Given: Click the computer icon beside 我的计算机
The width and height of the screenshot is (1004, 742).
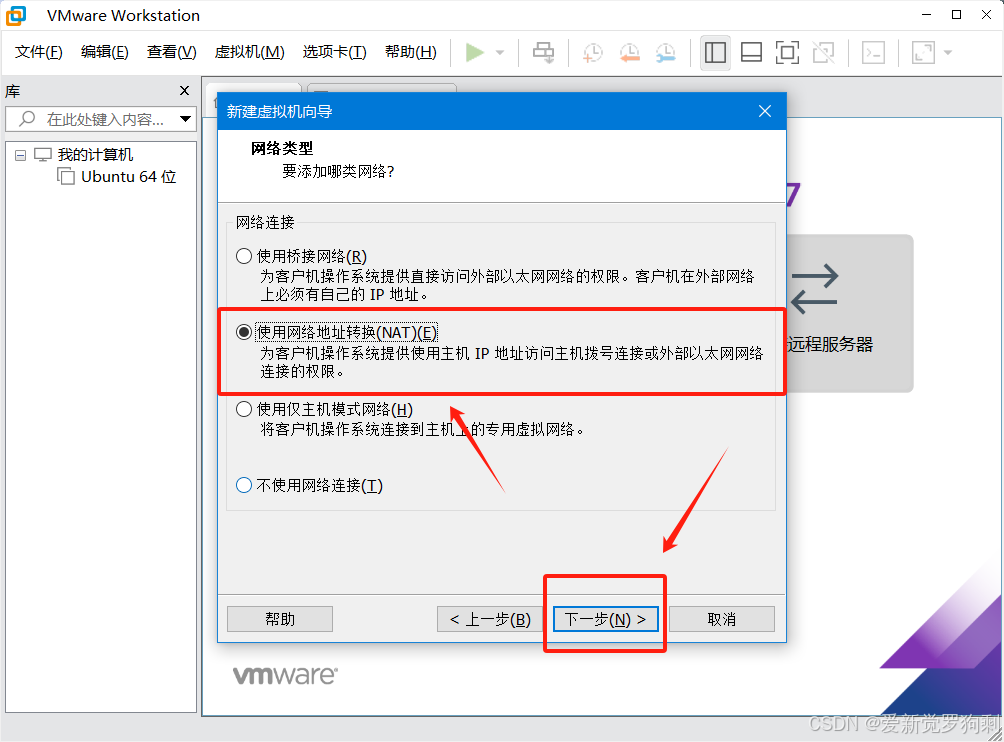Looking at the screenshot, I should point(43,155).
